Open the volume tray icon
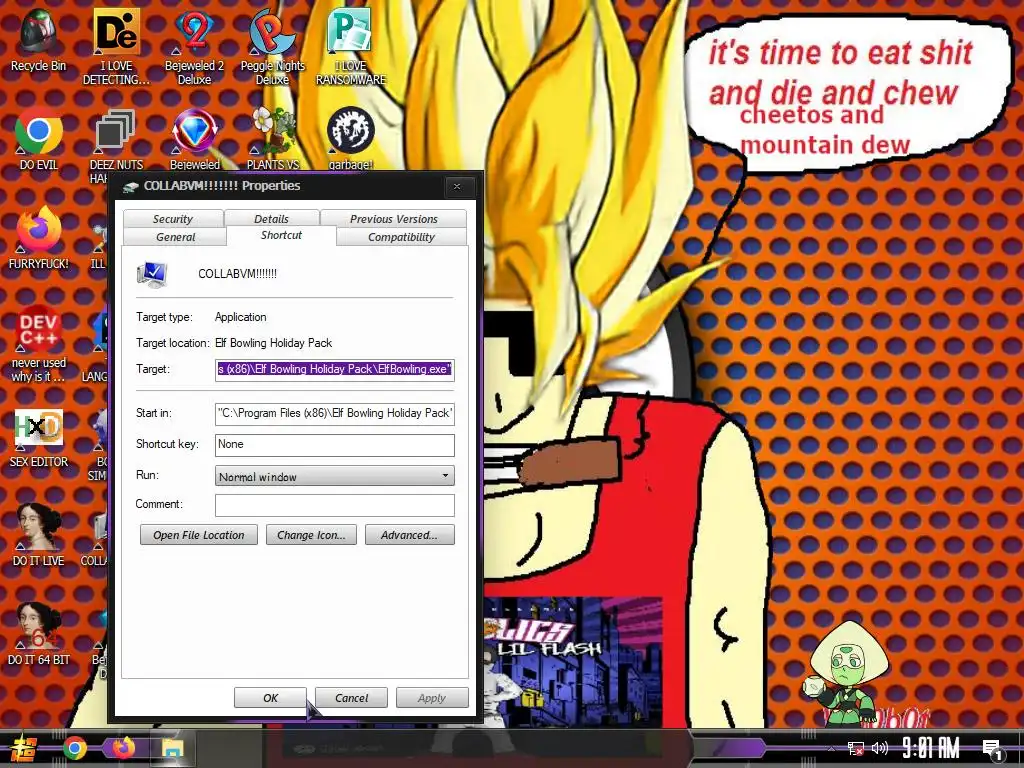1024x768 pixels. point(880,748)
